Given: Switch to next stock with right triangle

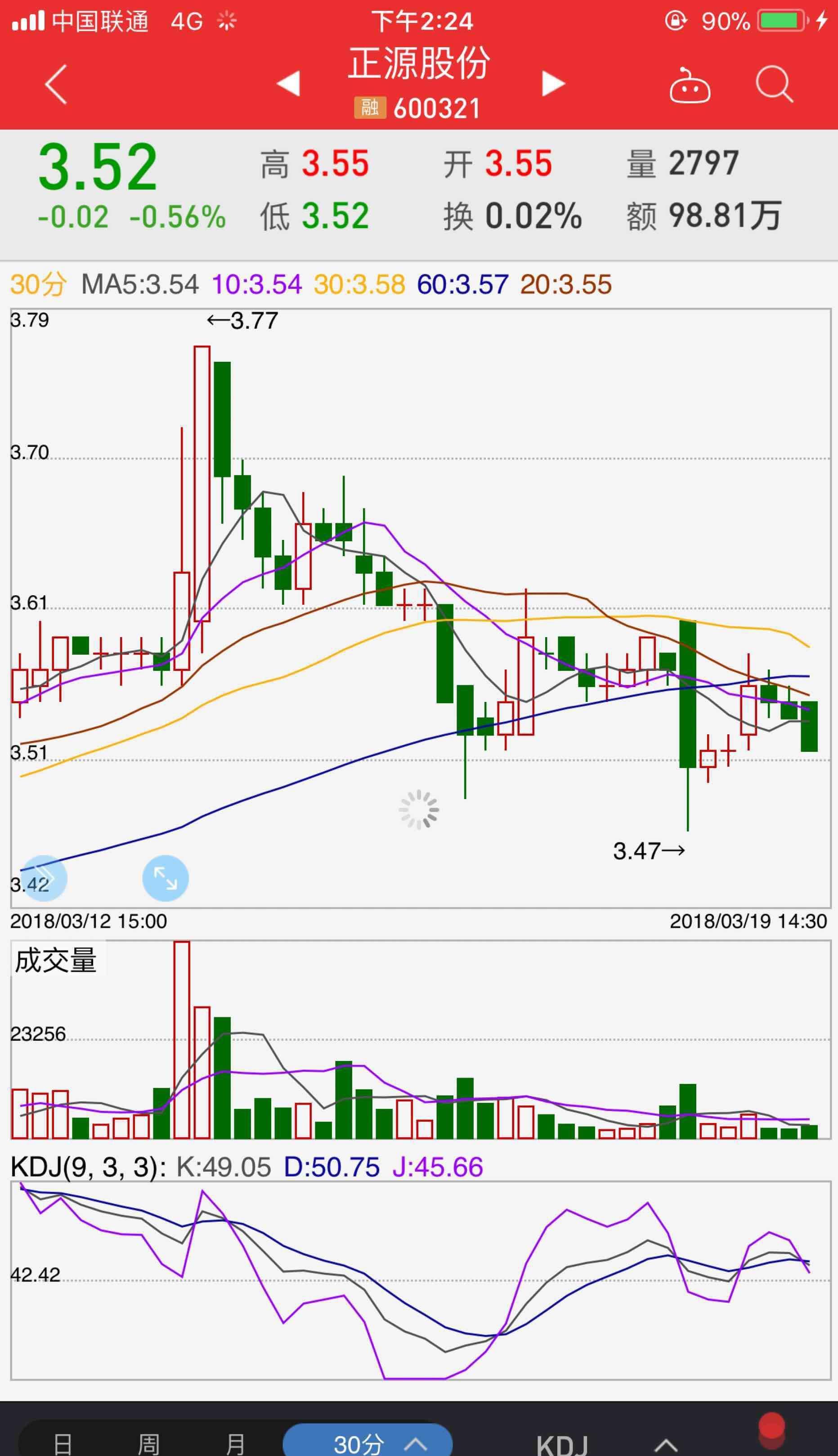Looking at the screenshot, I should (554, 84).
